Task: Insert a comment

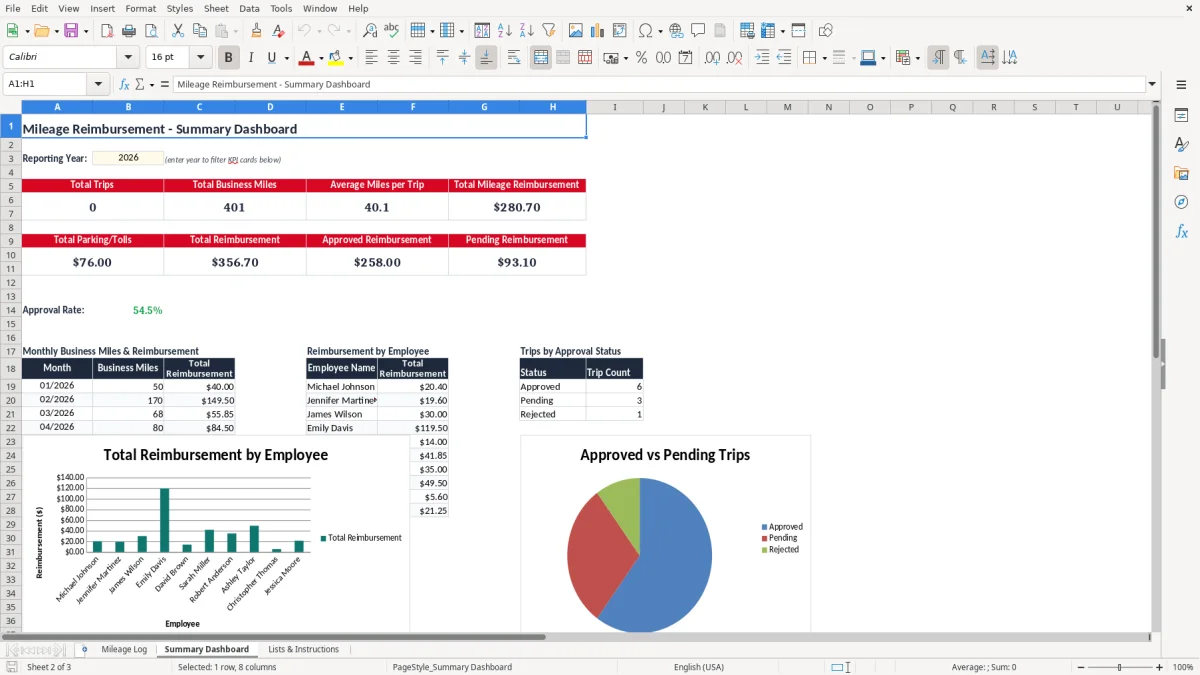Action: [x=698, y=31]
